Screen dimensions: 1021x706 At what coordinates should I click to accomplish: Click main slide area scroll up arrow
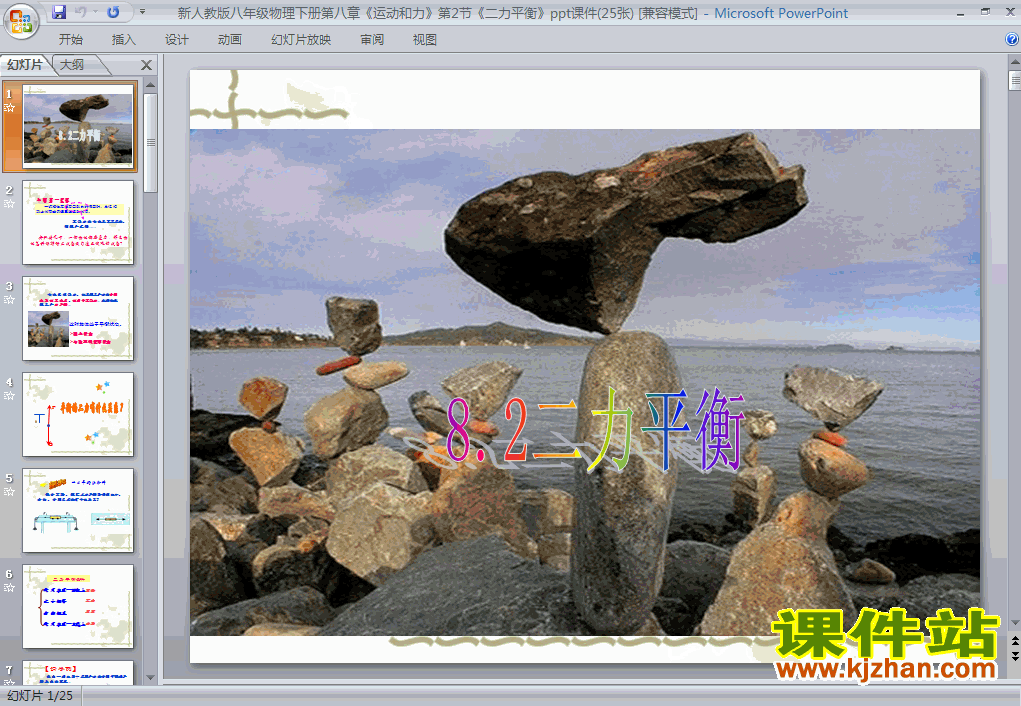(1014, 63)
